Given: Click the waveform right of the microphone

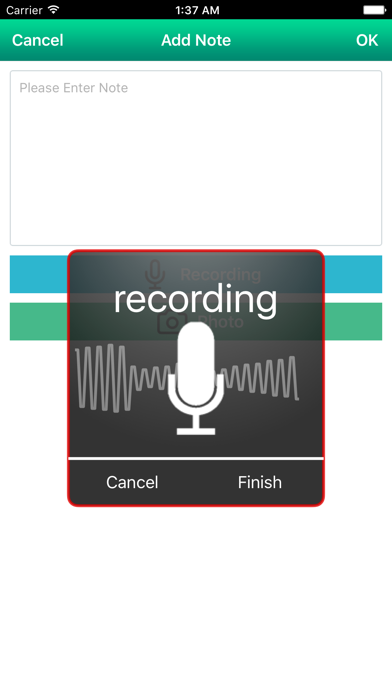Looking at the screenshot, I should 261,378.
